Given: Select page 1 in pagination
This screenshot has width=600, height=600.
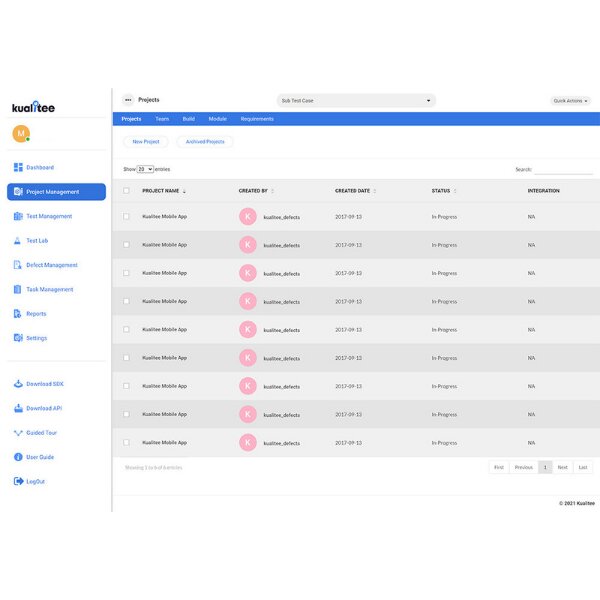Looking at the screenshot, I should [545, 467].
